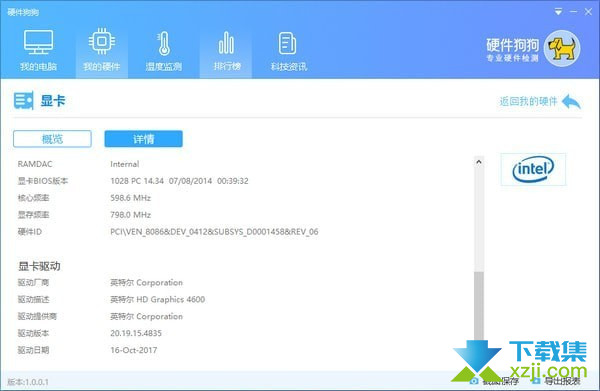Open the 我的电脑 monitor icon
This screenshot has width=600, height=391.
(38, 42)
